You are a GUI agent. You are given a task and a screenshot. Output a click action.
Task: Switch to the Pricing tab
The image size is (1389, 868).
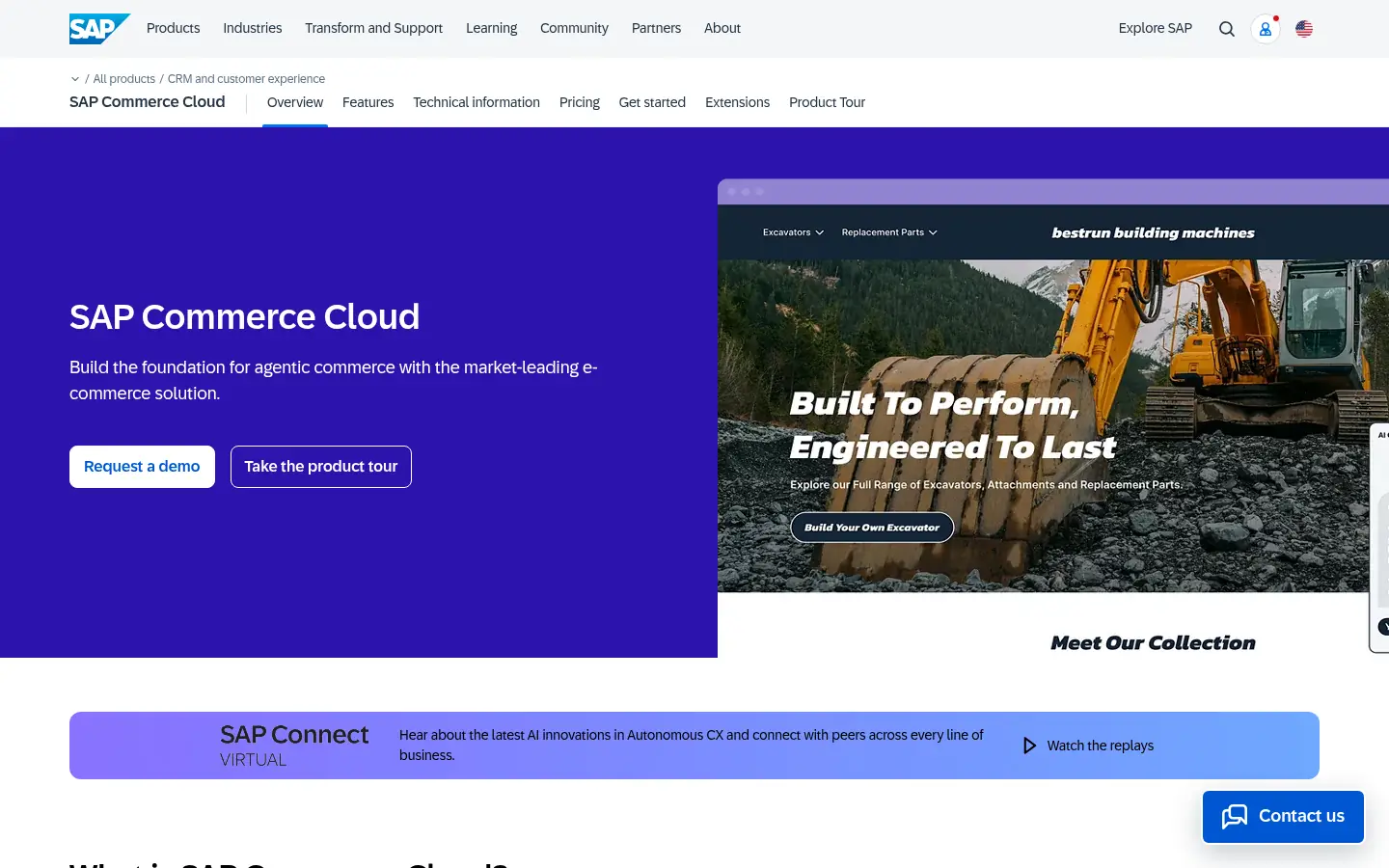click(580, 102)
